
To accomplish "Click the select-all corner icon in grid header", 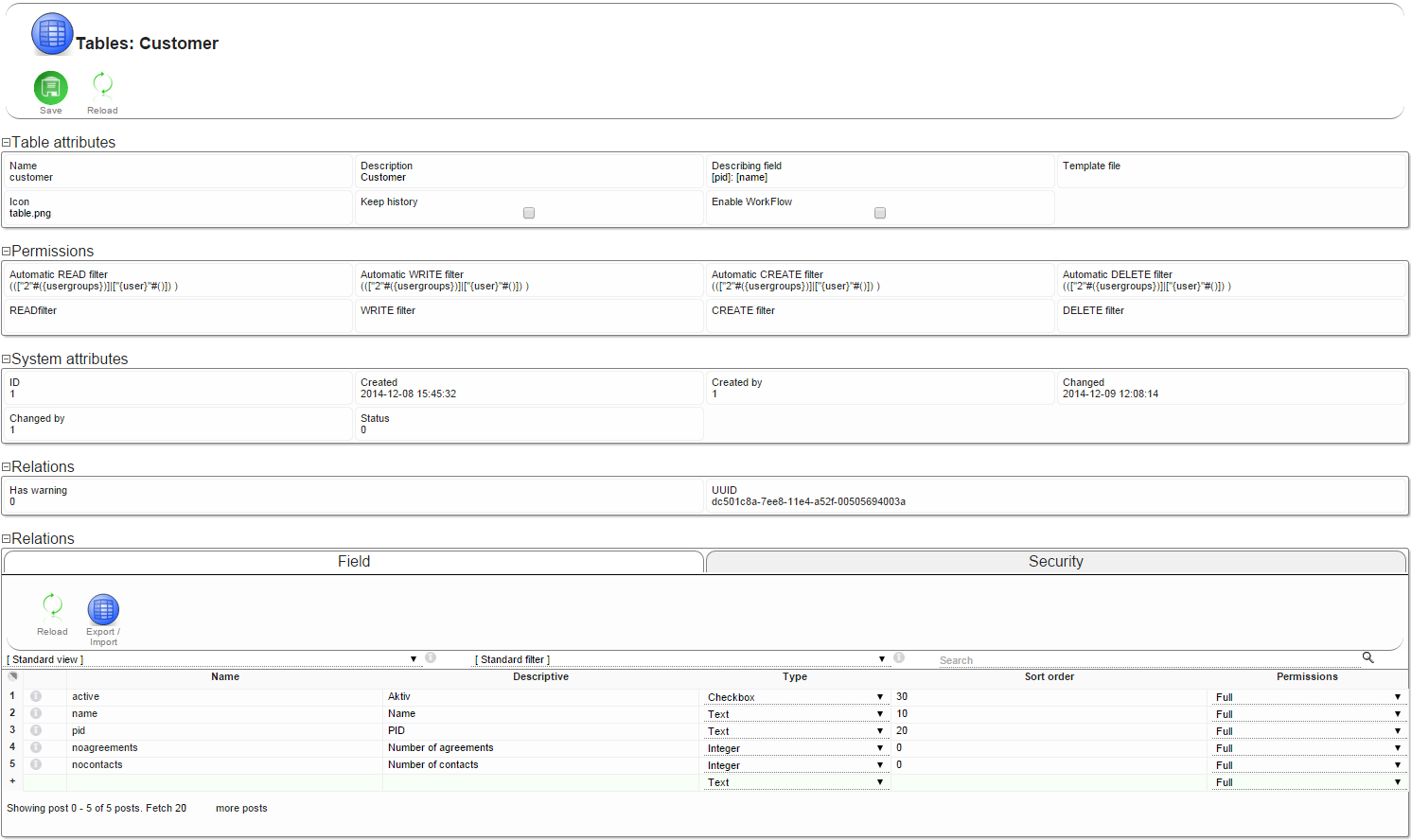I will coord(12,676).
